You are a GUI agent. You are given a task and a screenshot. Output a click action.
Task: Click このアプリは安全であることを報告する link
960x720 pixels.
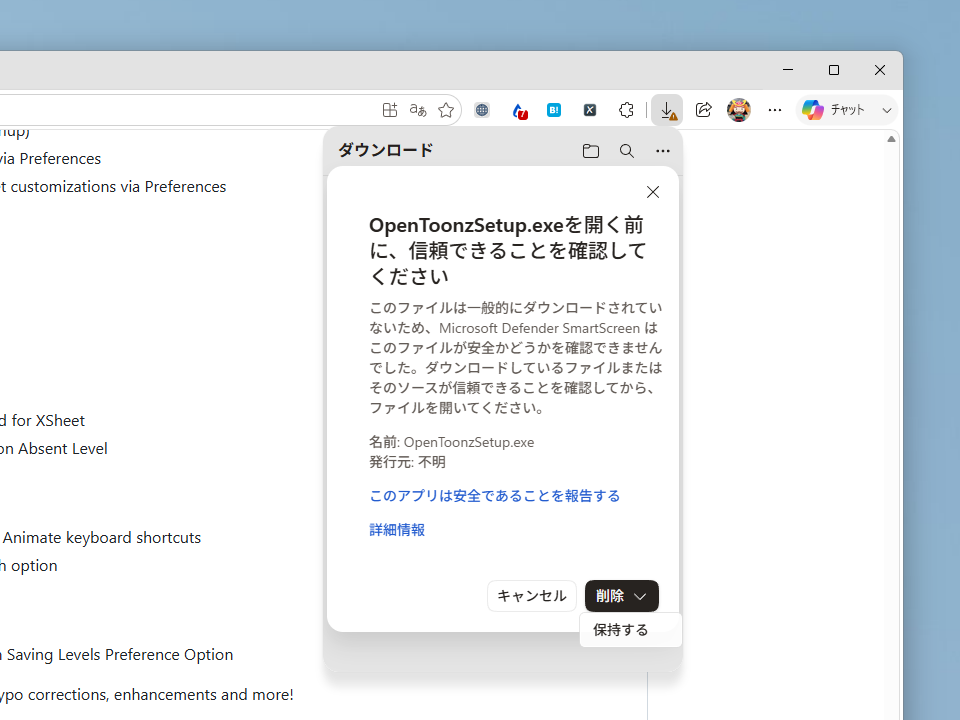[x=495, y=496]
